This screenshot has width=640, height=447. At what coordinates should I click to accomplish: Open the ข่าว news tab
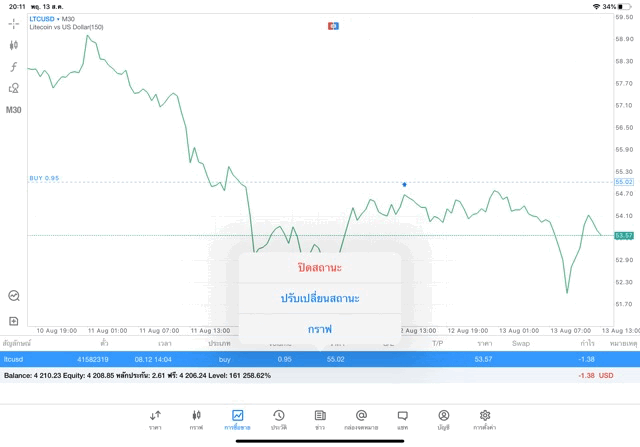320,419
